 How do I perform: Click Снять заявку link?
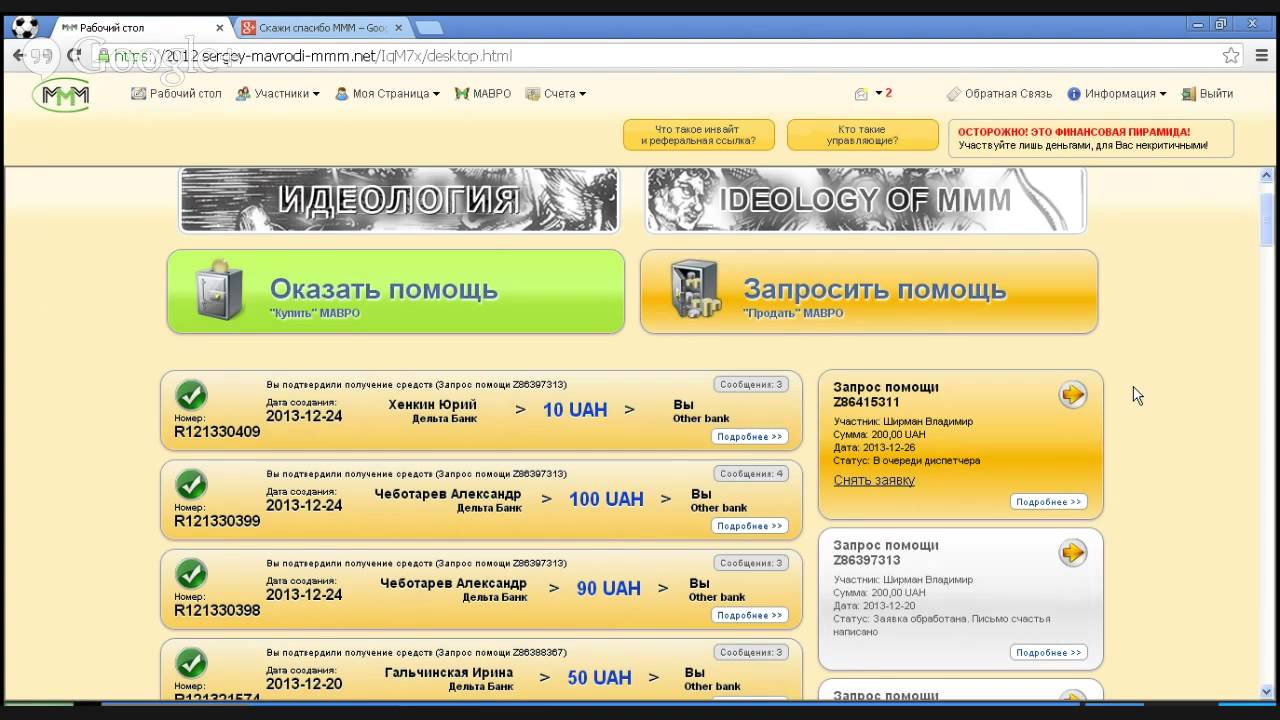[x=874, y=480]
